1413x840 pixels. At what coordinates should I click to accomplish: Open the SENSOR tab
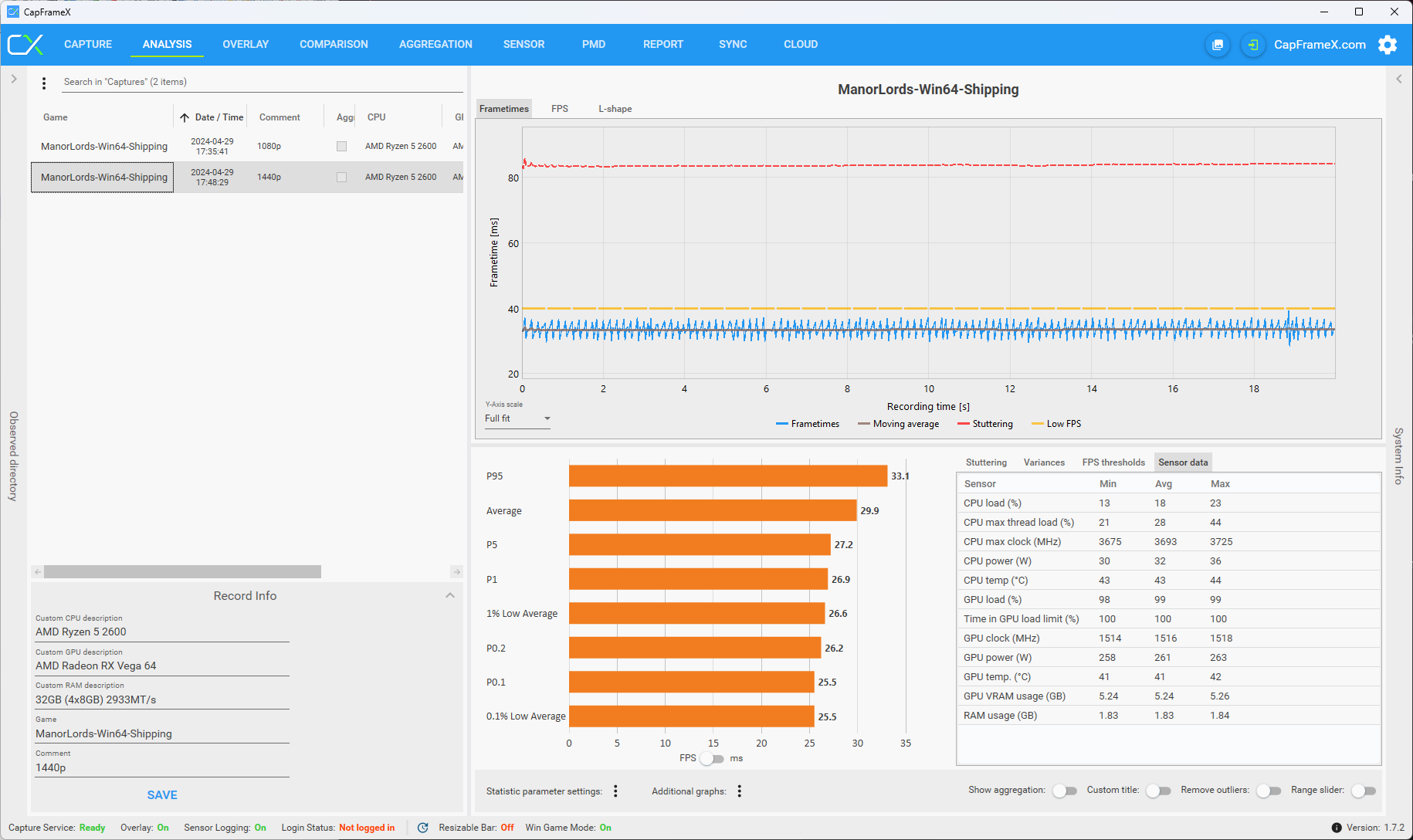point(524,44)
